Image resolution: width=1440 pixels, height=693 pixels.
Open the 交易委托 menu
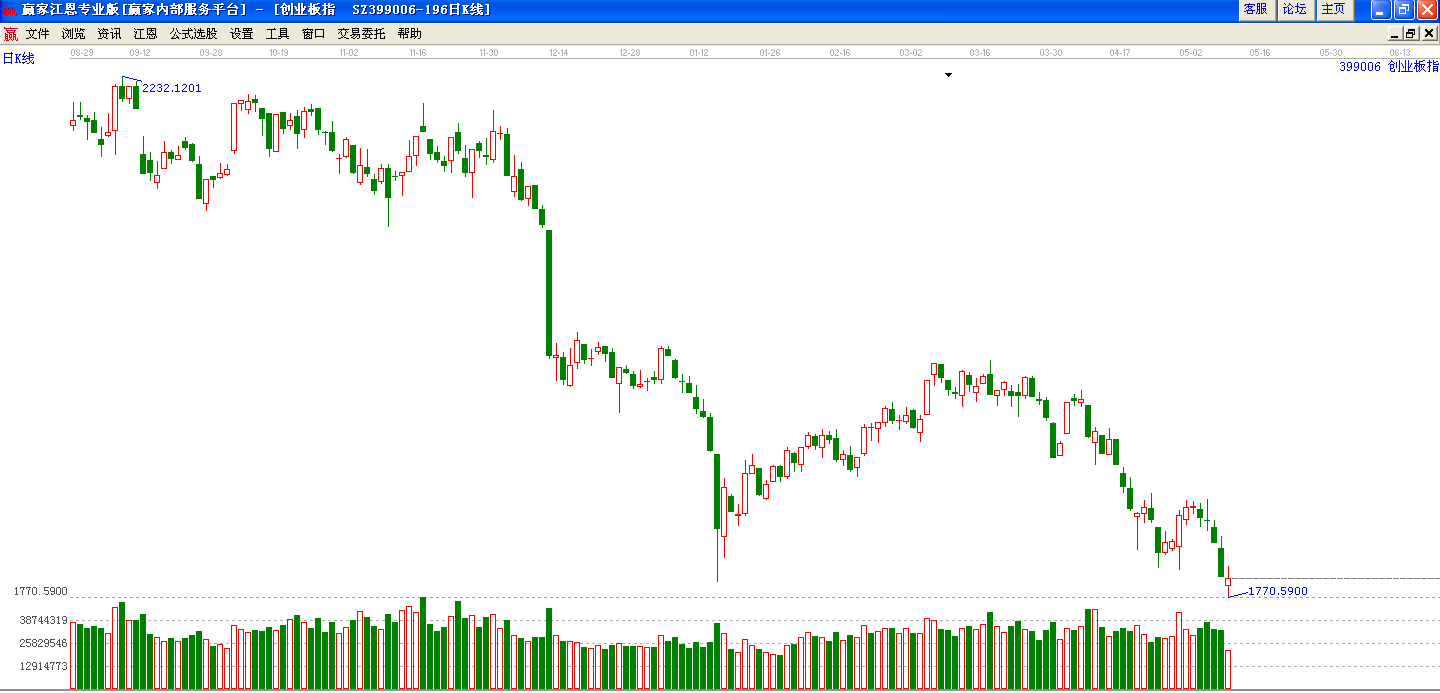click(x=361, y=34)
